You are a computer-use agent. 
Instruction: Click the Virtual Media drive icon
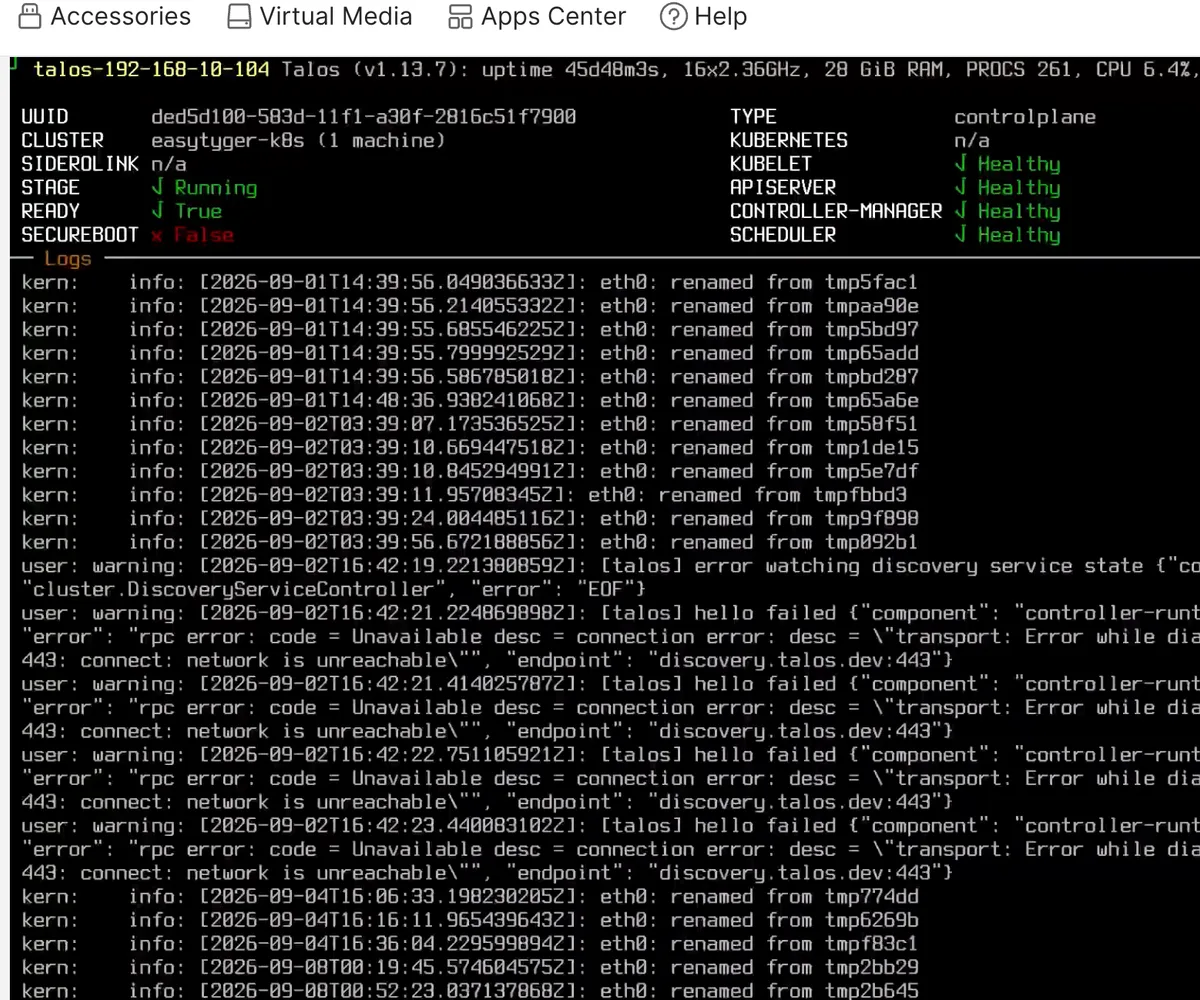[239, 16]
